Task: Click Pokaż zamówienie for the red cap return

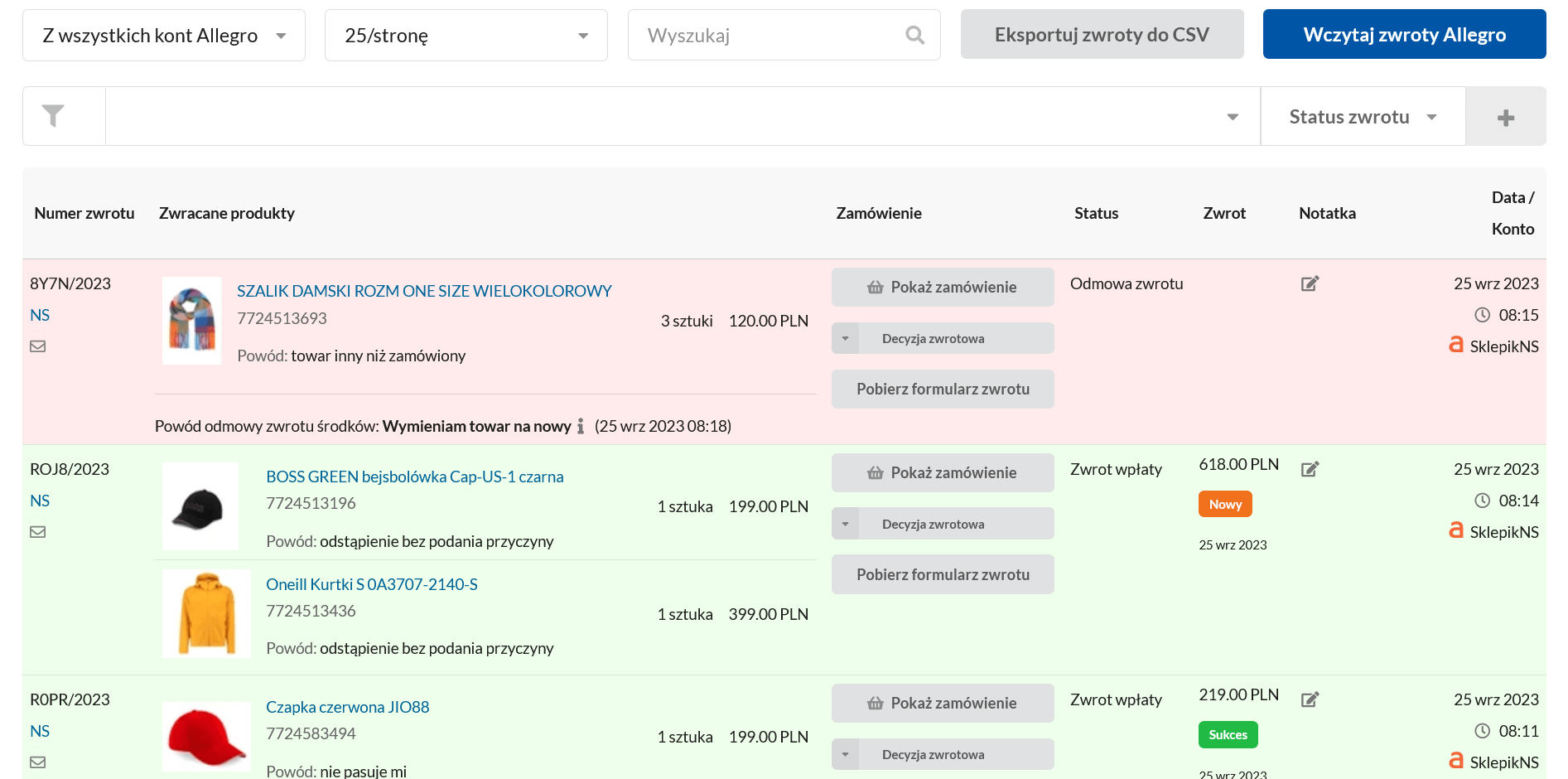Action: [943, 703]
